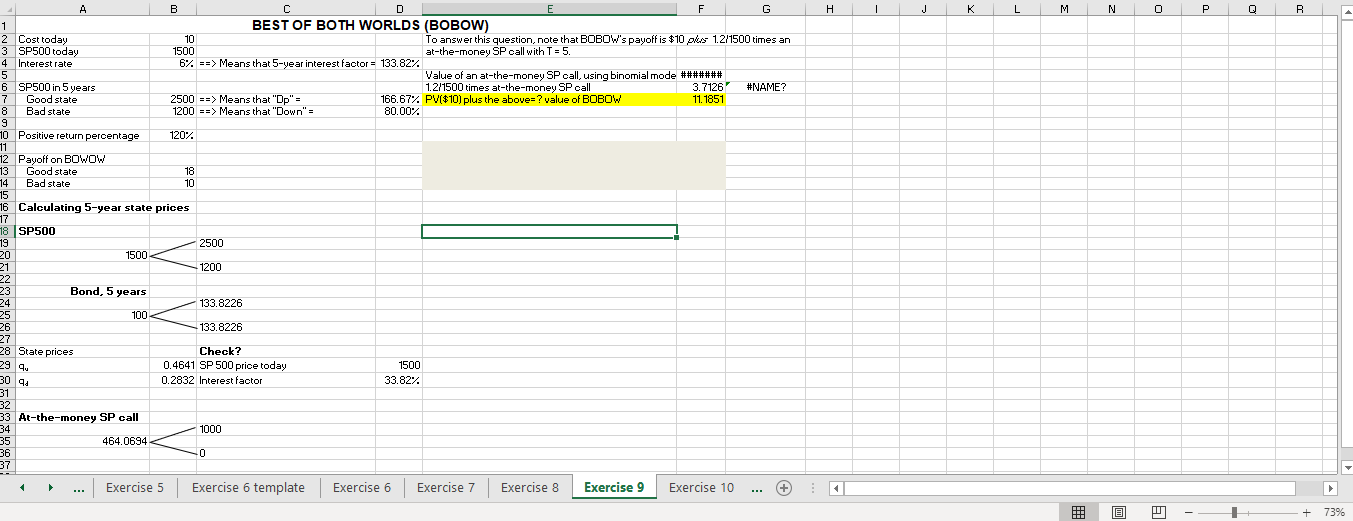Adjust the zoom slider handle

[x=1236, y=512]
